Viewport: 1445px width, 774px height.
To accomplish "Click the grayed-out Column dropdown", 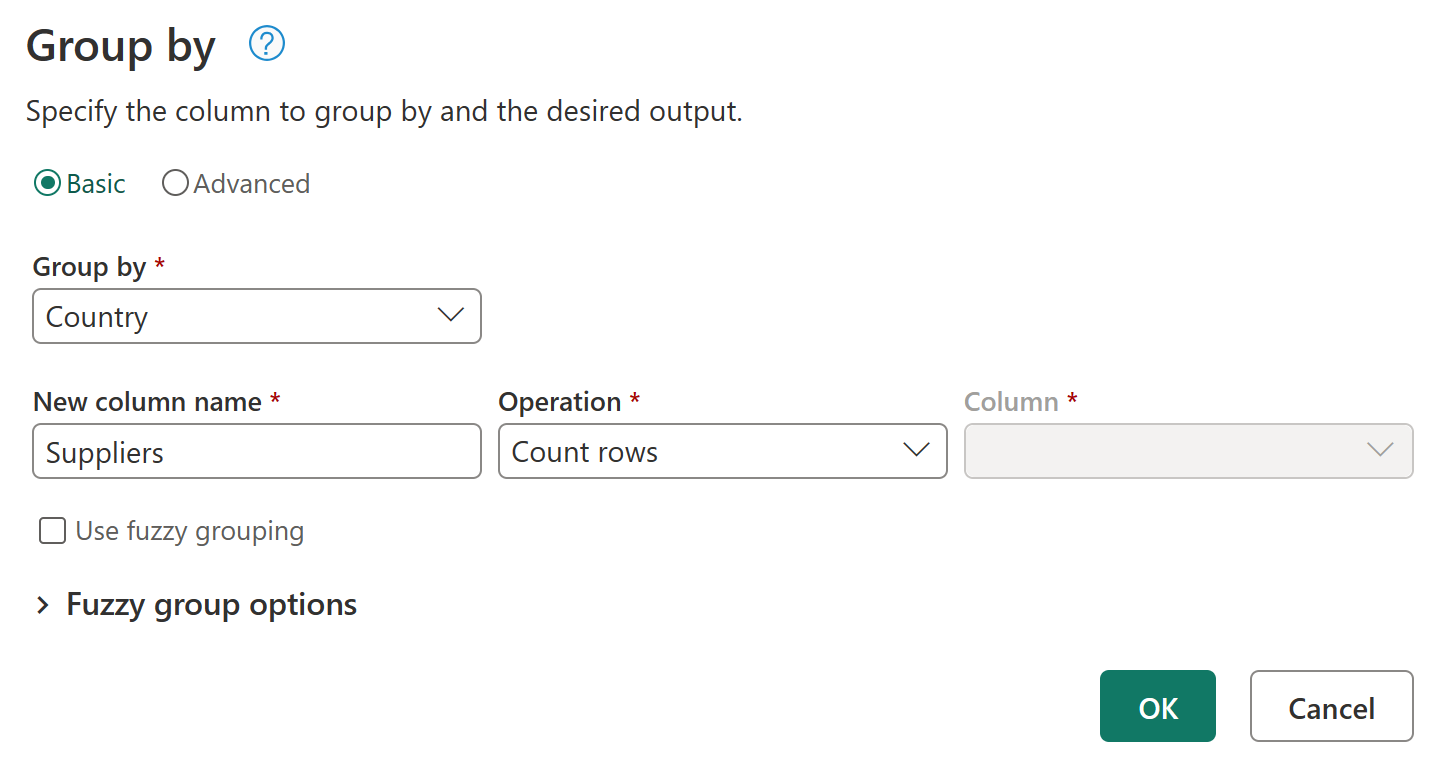I will [1188, 451].
